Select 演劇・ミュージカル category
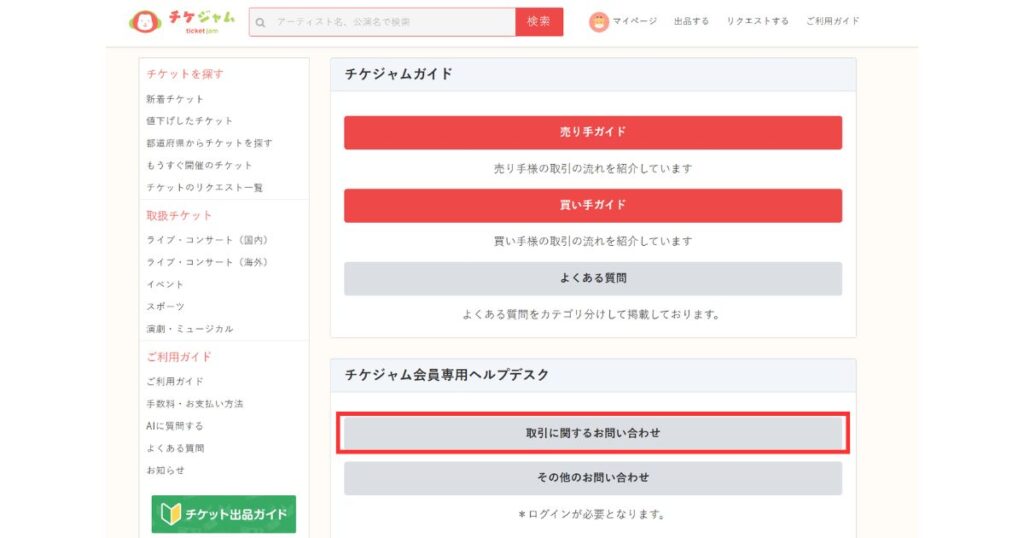1024x538 pixels. 189,329
